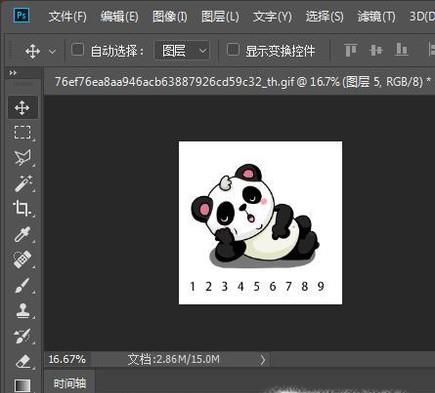Screen dimensions: 435x393
Task: Click the 文档:2.86M/15.0M status text
Action: (x=174, y=360)
